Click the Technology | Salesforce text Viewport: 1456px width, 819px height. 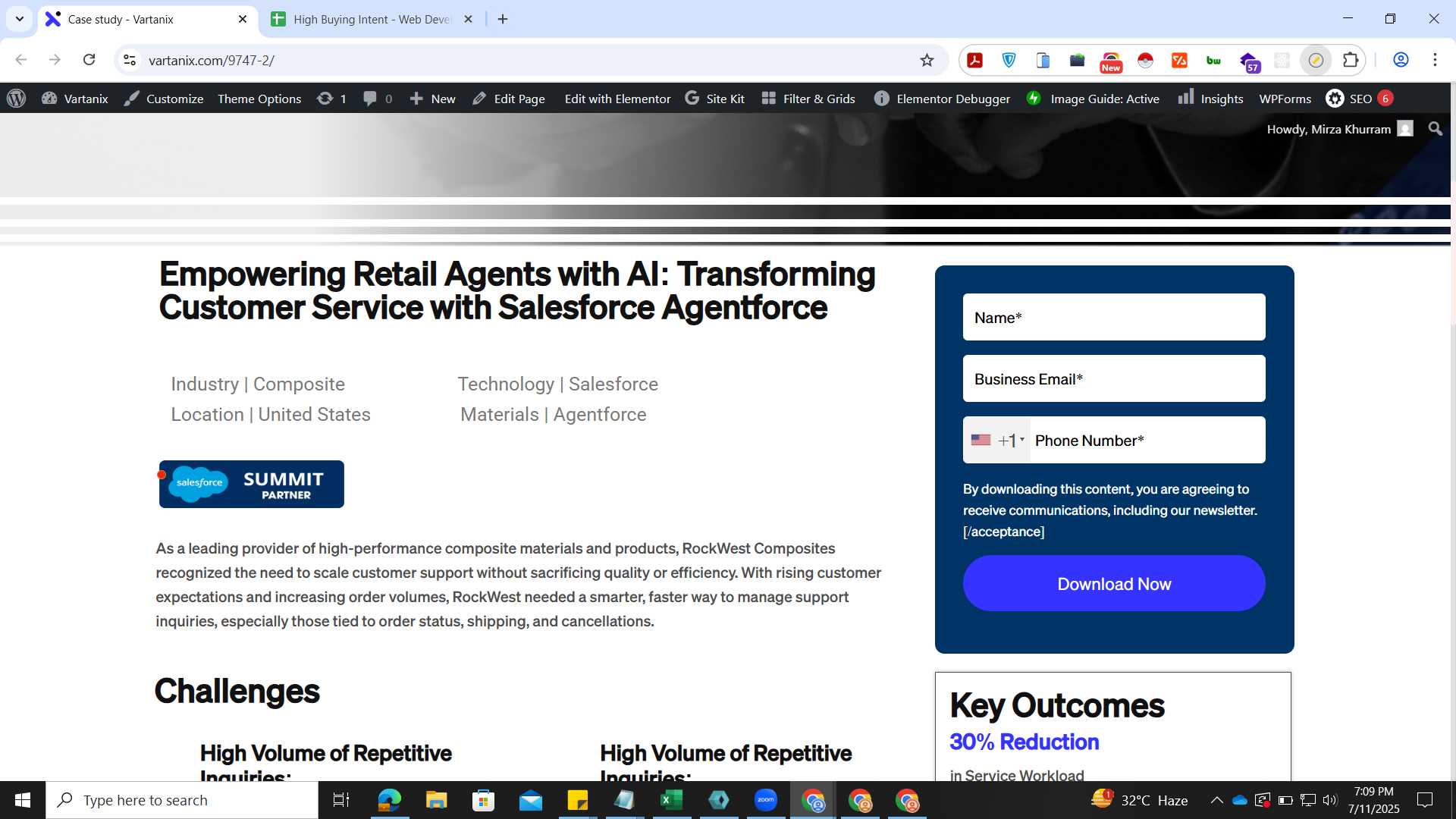pyautogui.click(x=557, y=384)
